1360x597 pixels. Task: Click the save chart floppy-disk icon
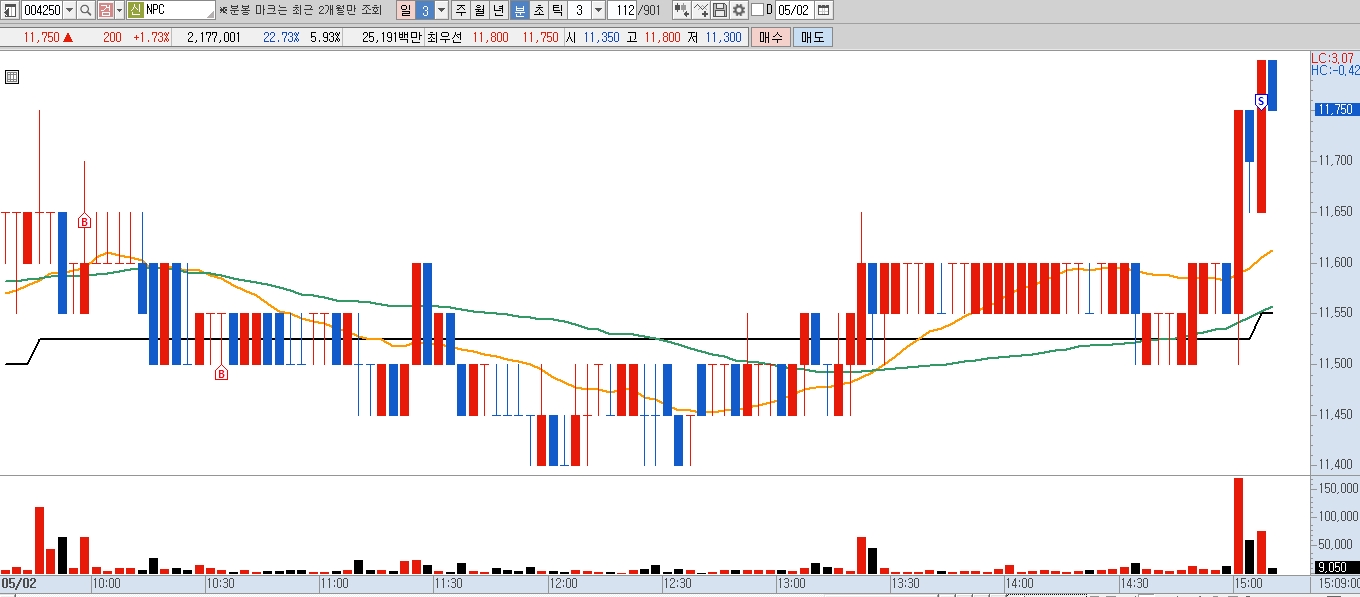point(720,10)
